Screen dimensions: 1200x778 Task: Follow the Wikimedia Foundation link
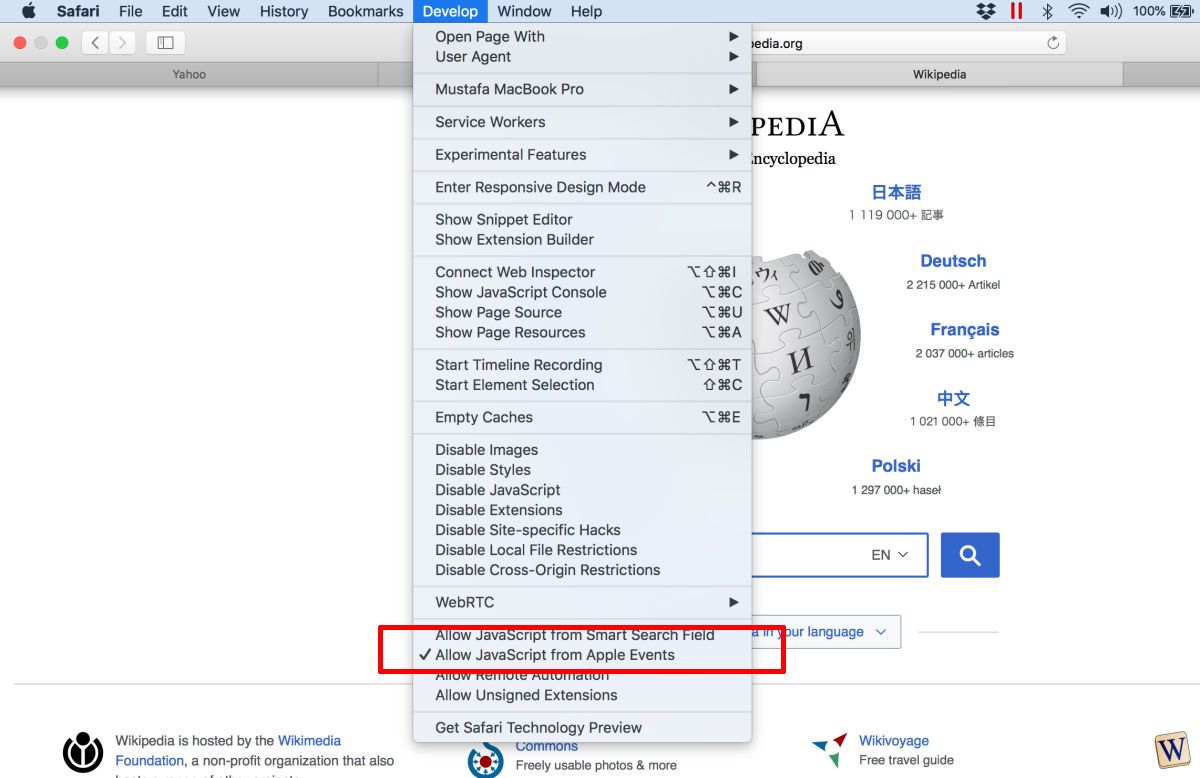(x=228, y=751)
